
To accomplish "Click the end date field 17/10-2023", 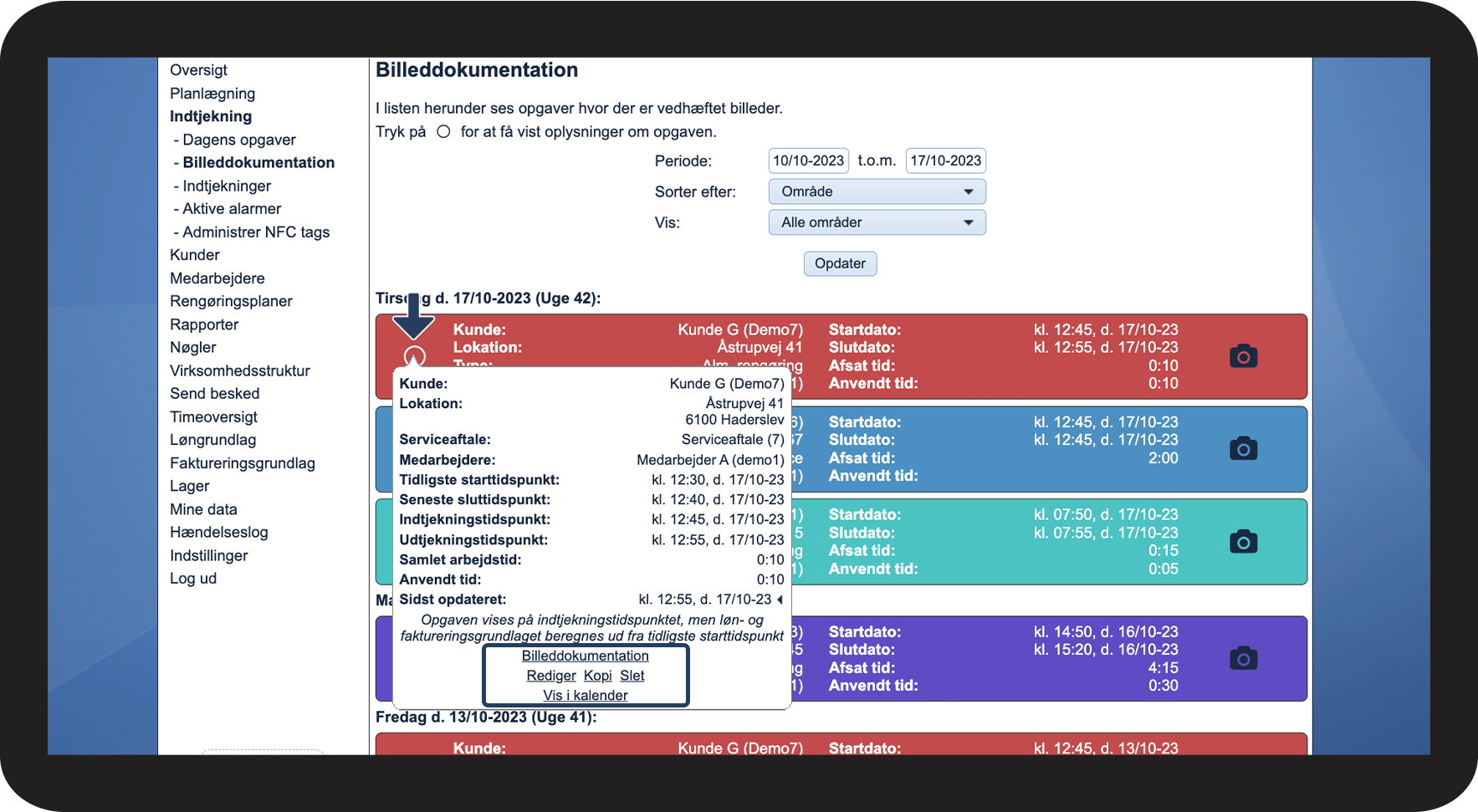I will (x=946, y=161).
